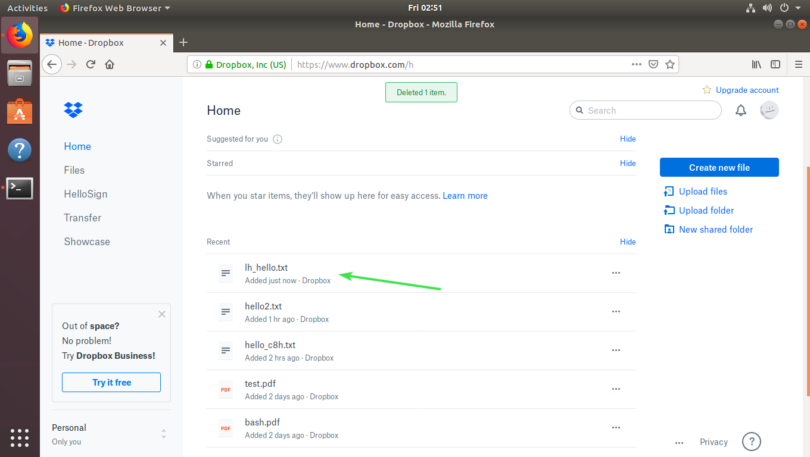This screenshot has width=810, height=457.
Task: Click the page vertical scrollbar
Action: click(x=807, y=281)
